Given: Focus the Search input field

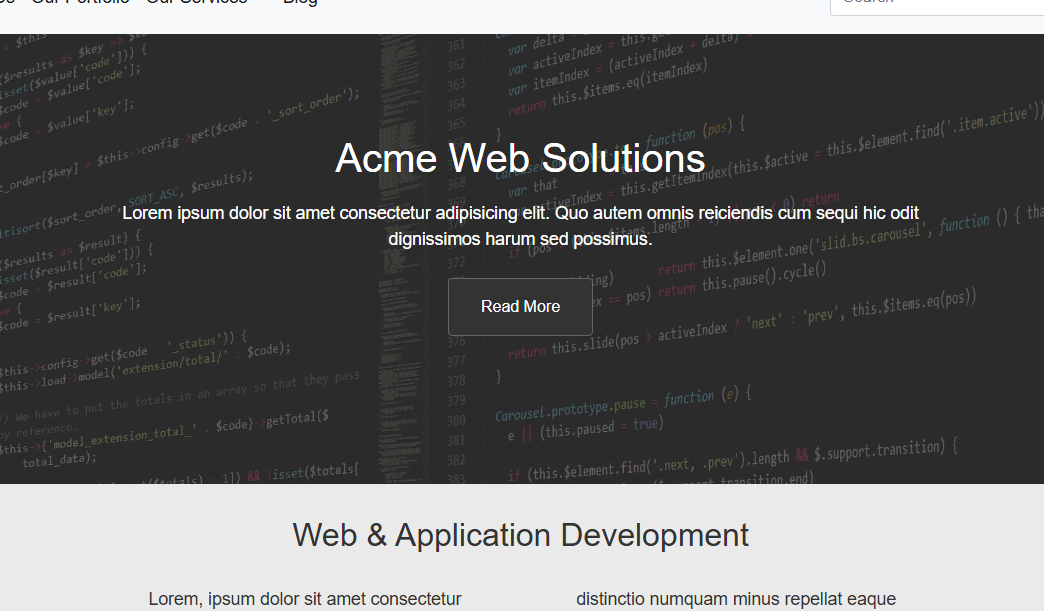Looking at the screenshot, I should tap(937, 5).
